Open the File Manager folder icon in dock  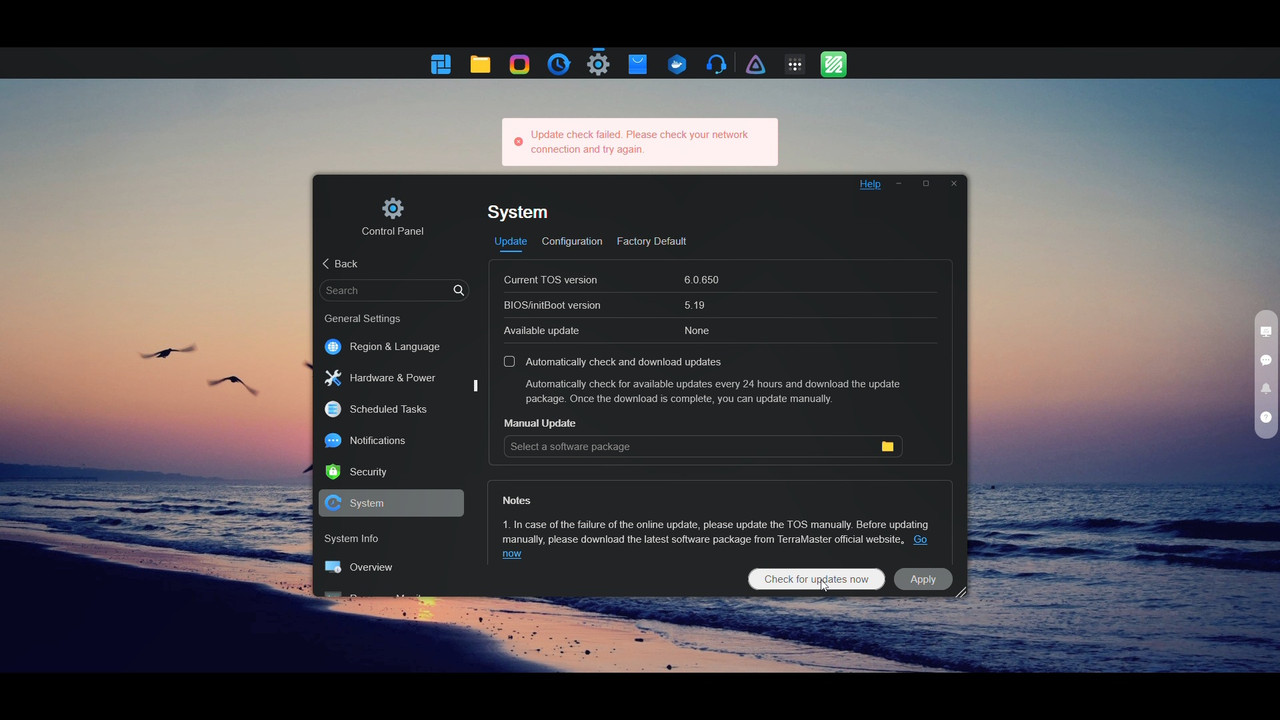click(480, 65)
